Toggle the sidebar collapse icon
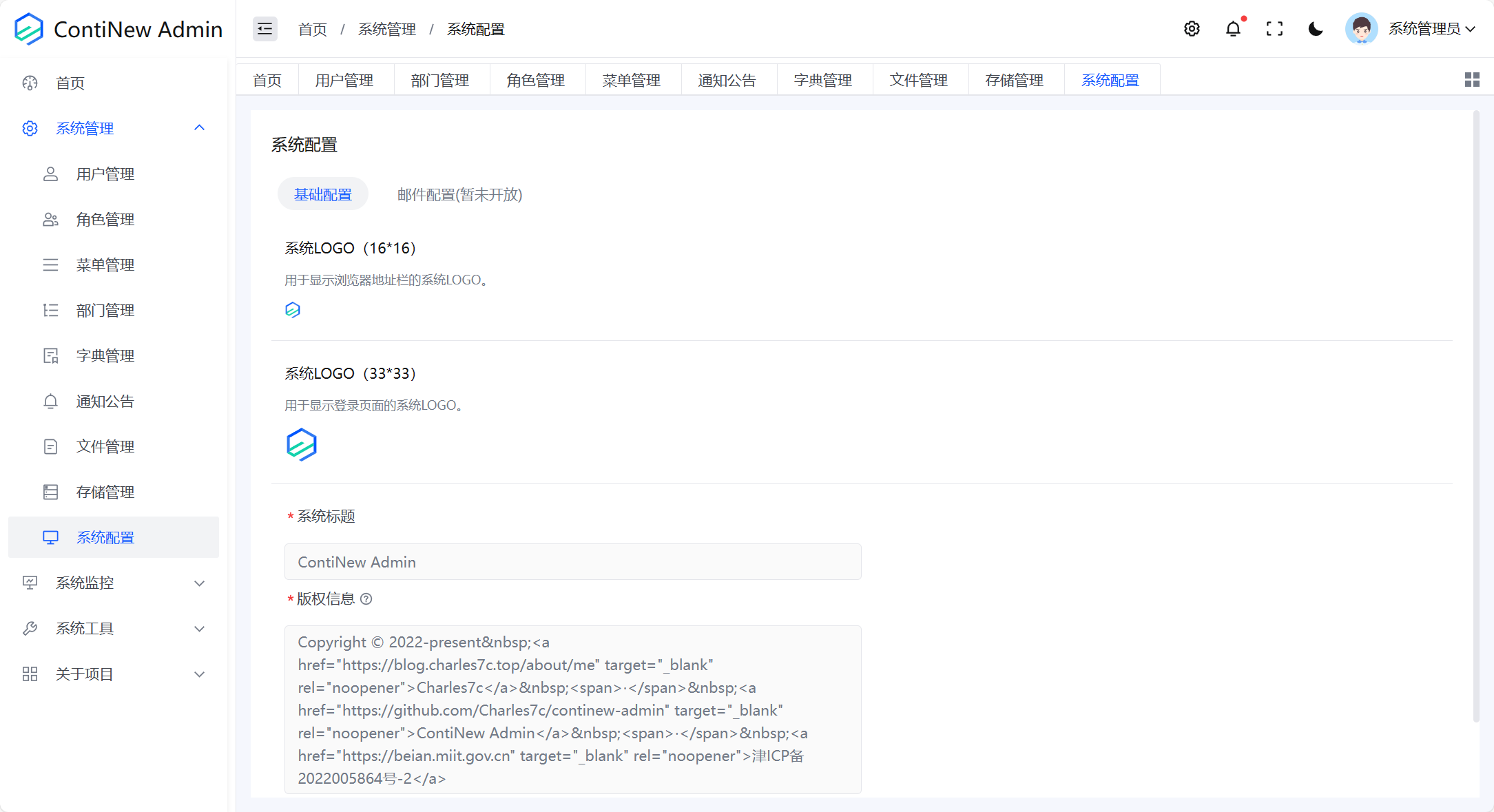The height and width of the screenshot is (812, 1494). 264,29
